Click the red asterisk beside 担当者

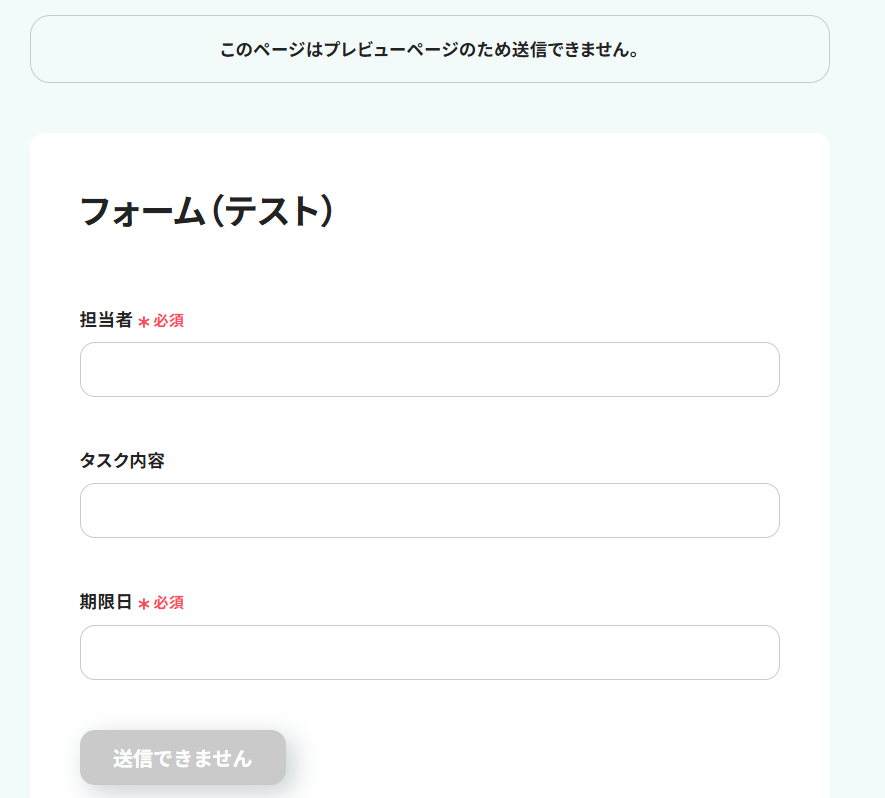[144, 322]
